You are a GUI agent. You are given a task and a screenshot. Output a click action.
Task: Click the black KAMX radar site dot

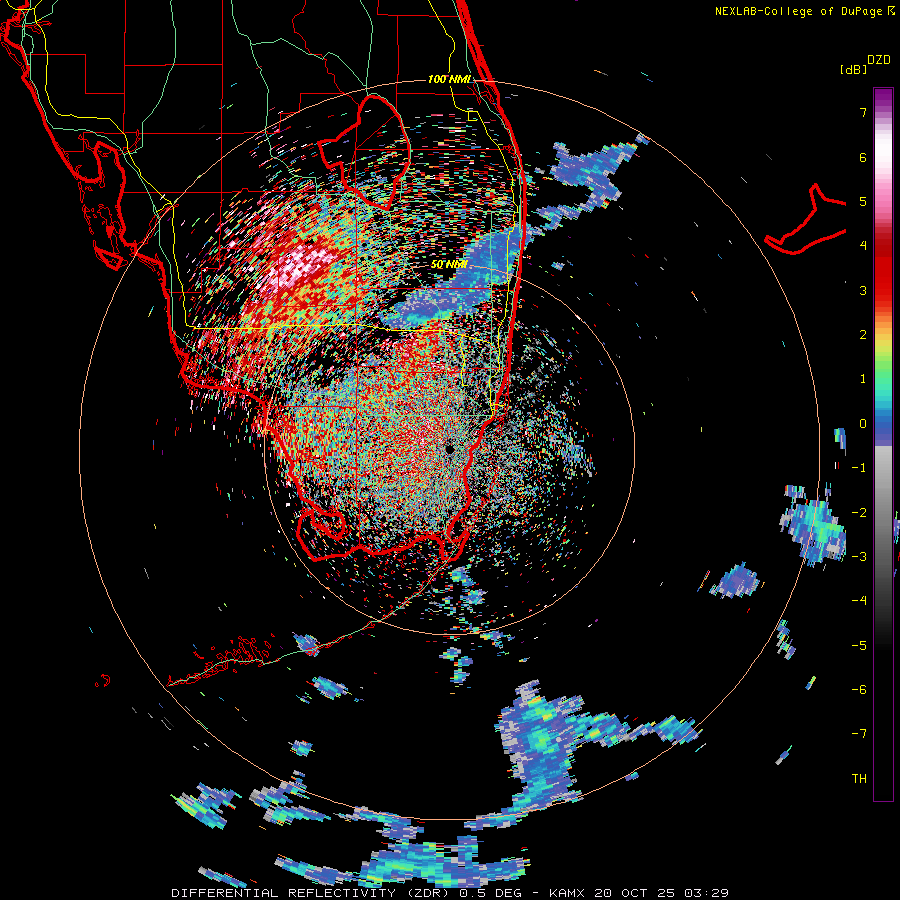click(x=450, y=449)
